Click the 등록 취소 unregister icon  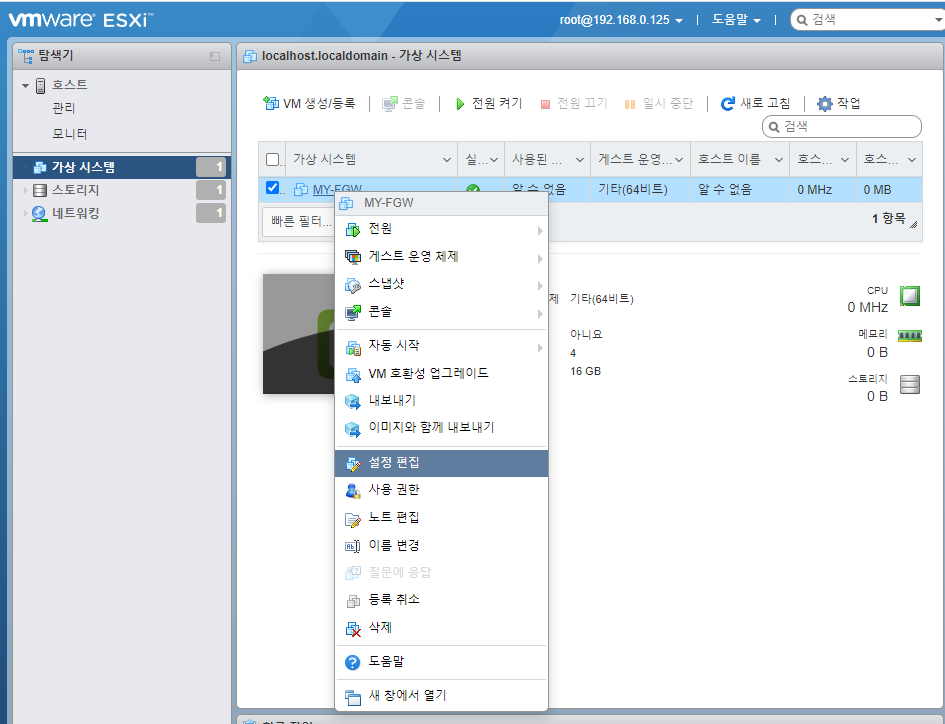[x=353, y=600]
